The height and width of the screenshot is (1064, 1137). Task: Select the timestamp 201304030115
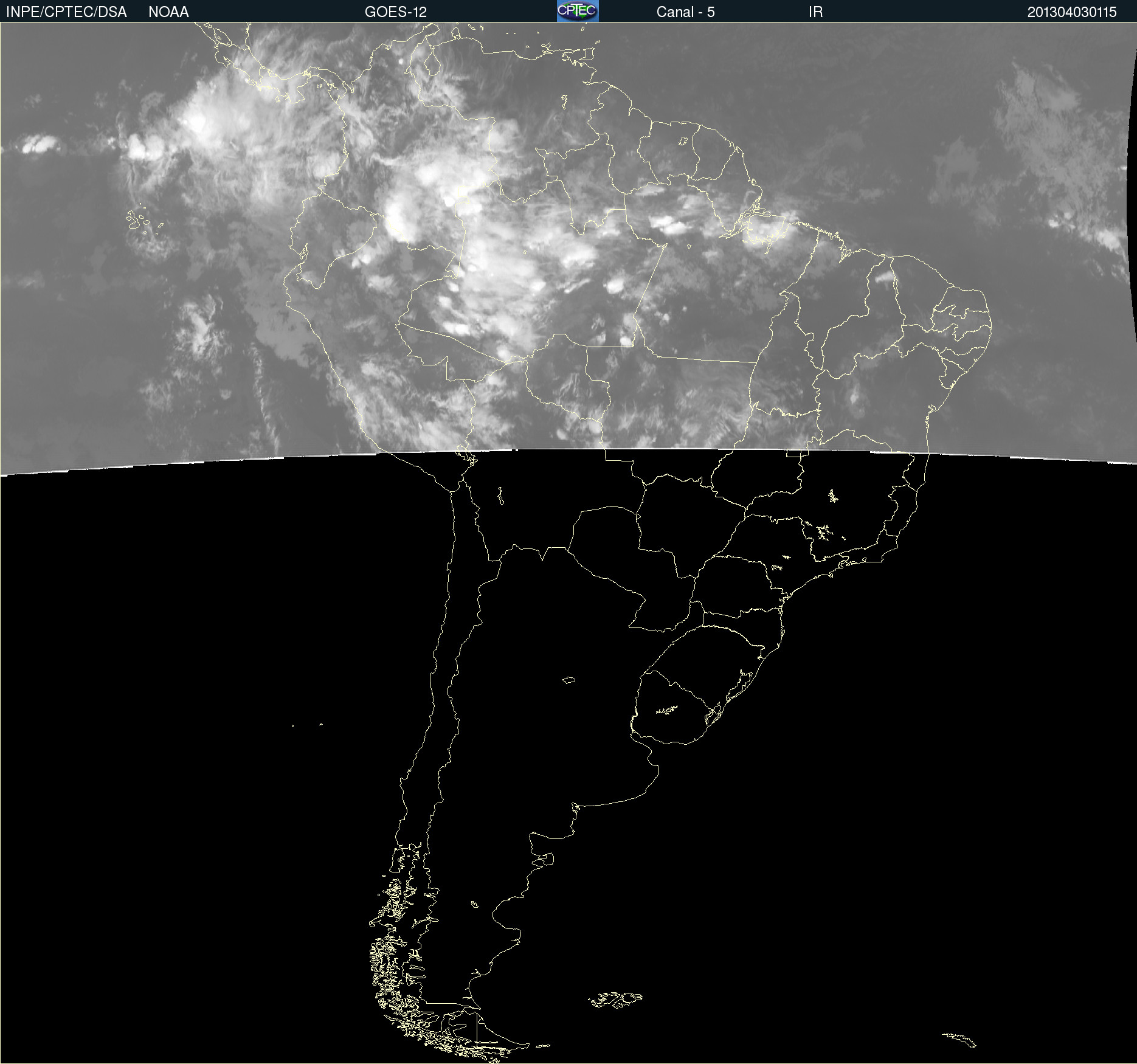coord(1072,12)
